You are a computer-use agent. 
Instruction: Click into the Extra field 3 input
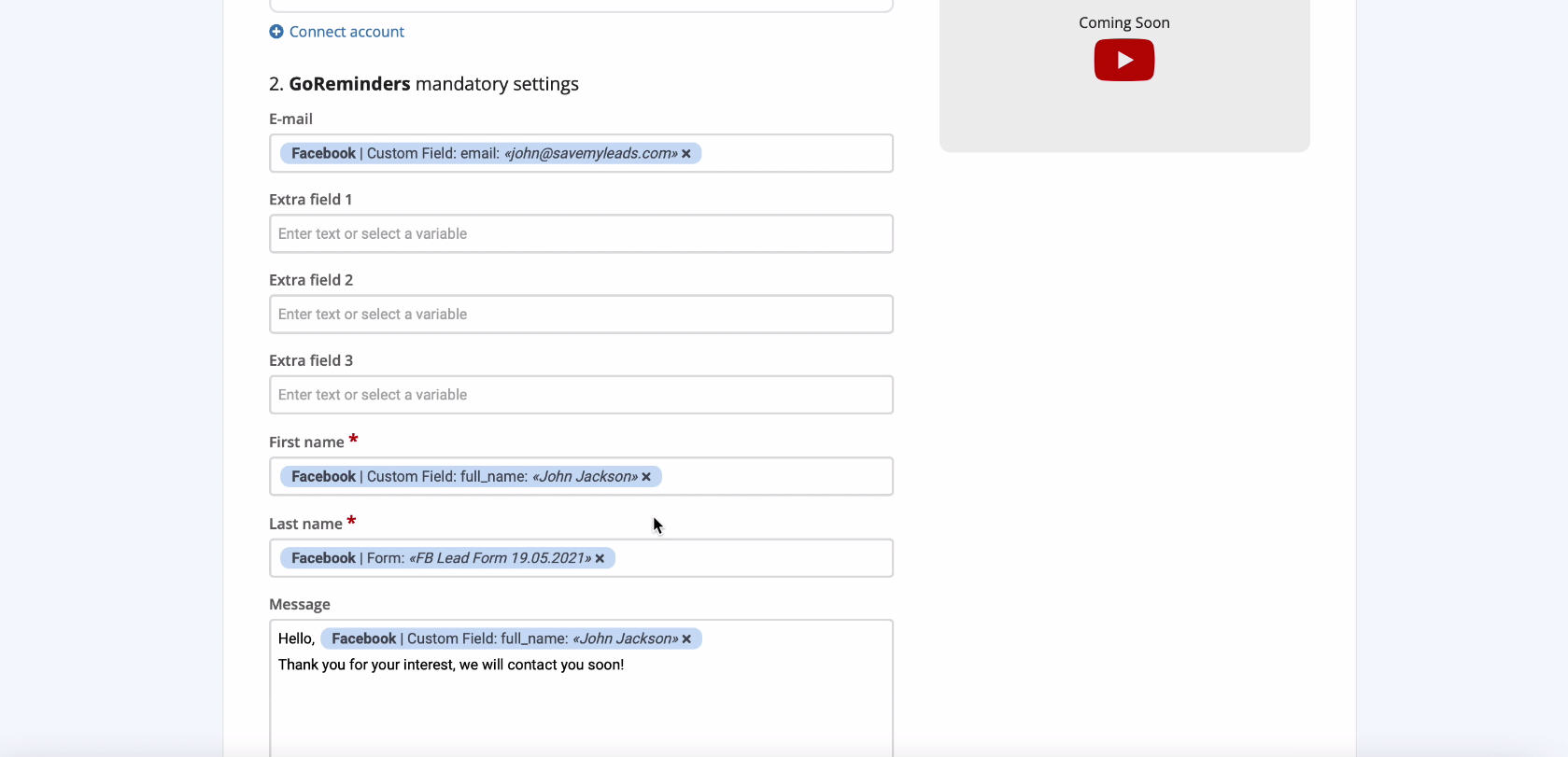click(581, 395)
